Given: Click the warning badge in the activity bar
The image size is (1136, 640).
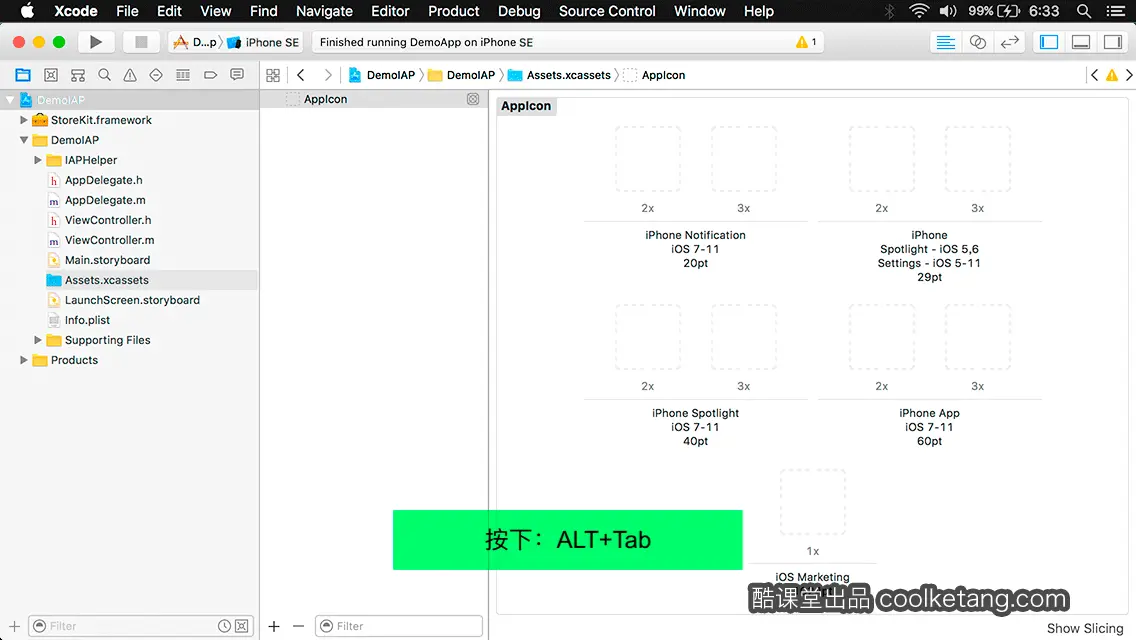Looking at the screenshot, I should tap(806, 42).
